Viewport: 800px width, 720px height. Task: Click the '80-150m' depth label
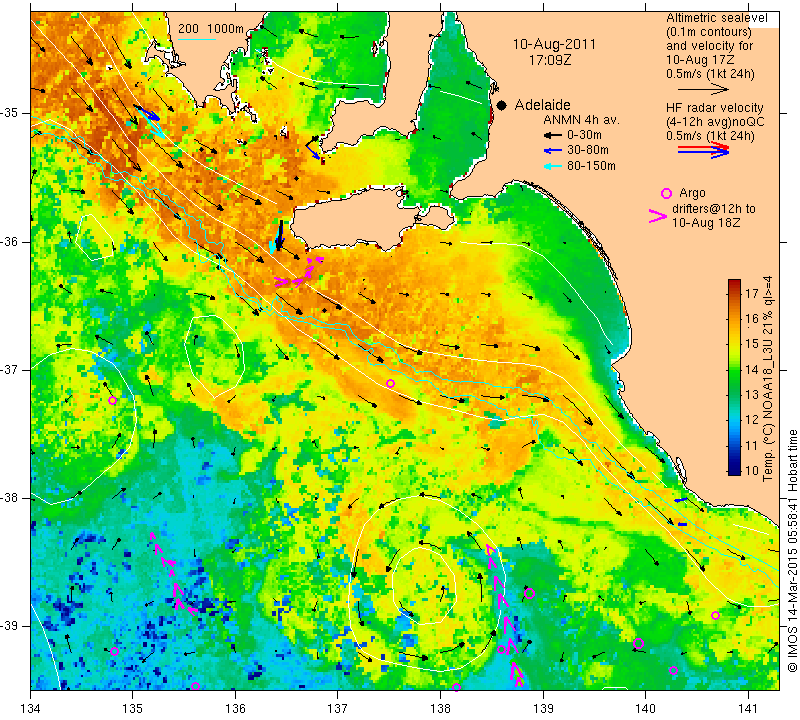(x=591, y=166)
